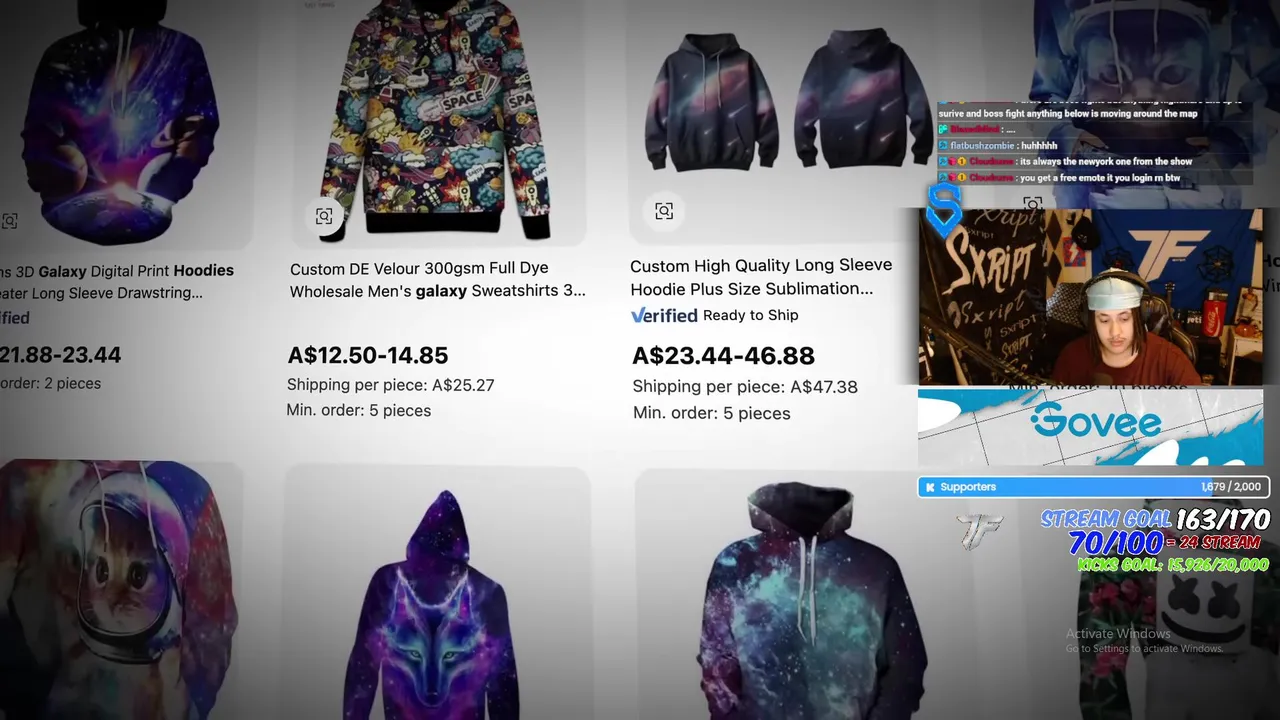Open Custom DE Velour galaxy Sweatshirts listing

(438, 279)
